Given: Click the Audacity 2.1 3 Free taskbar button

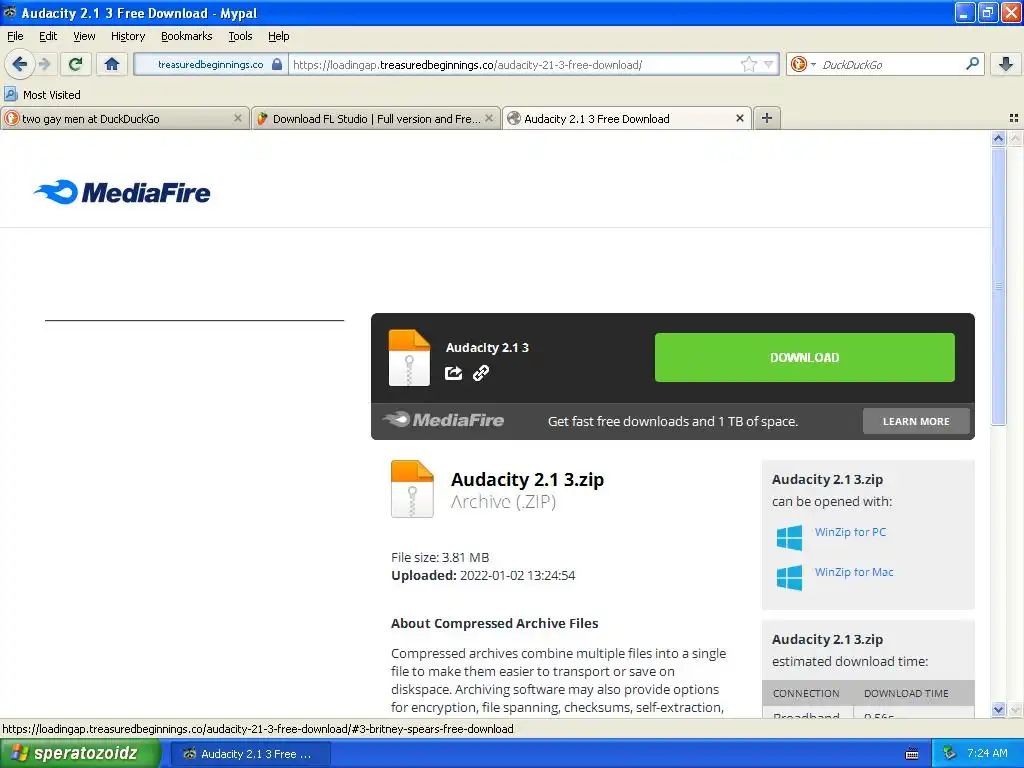Looking at the screenshot, I should 251,754.
